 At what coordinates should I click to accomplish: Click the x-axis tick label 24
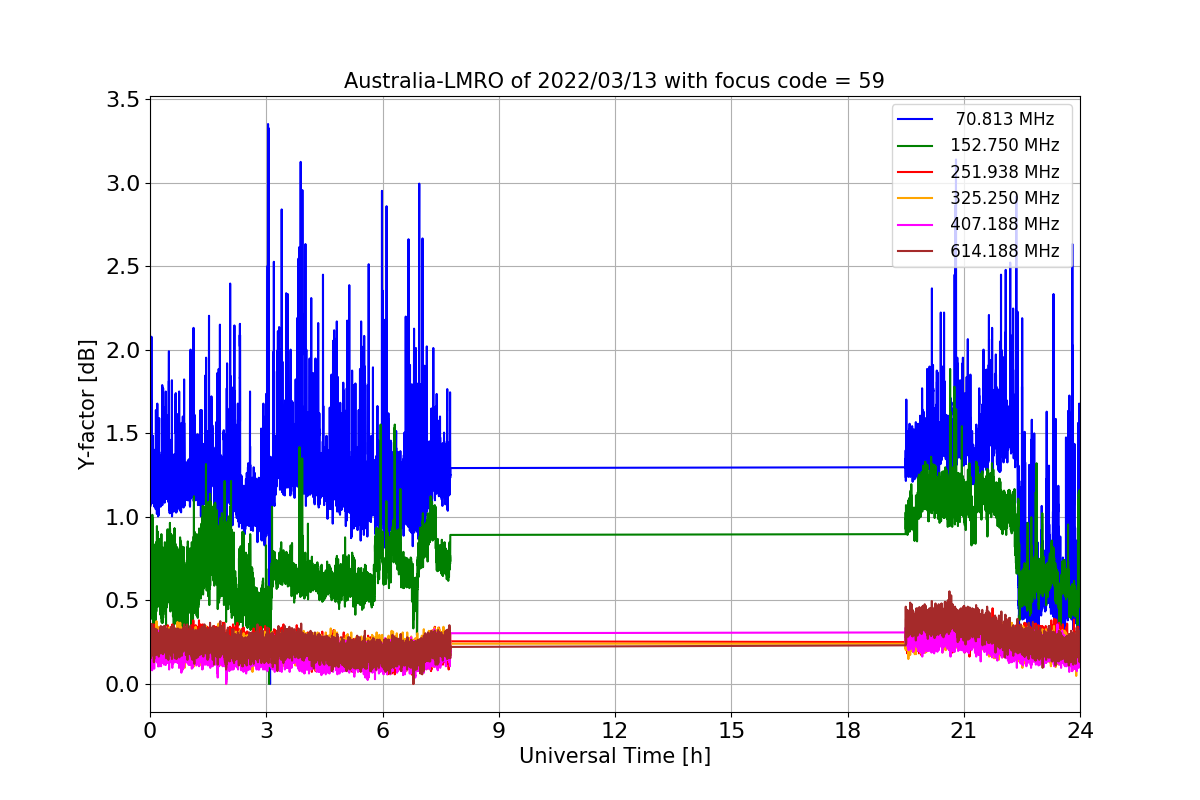[1080, 731]
